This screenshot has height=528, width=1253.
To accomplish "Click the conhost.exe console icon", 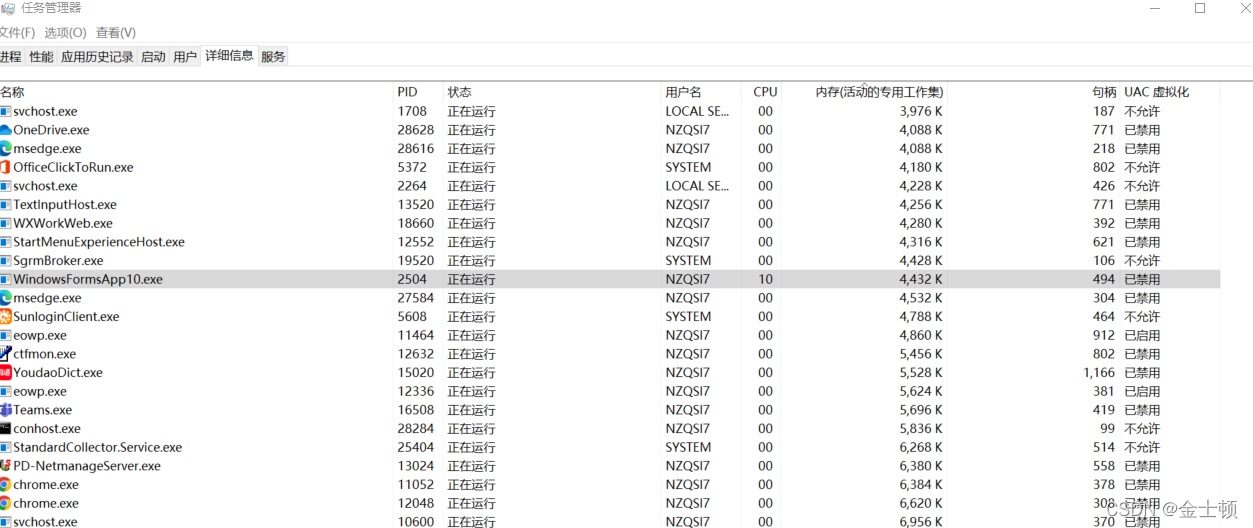I will (6, 429).
